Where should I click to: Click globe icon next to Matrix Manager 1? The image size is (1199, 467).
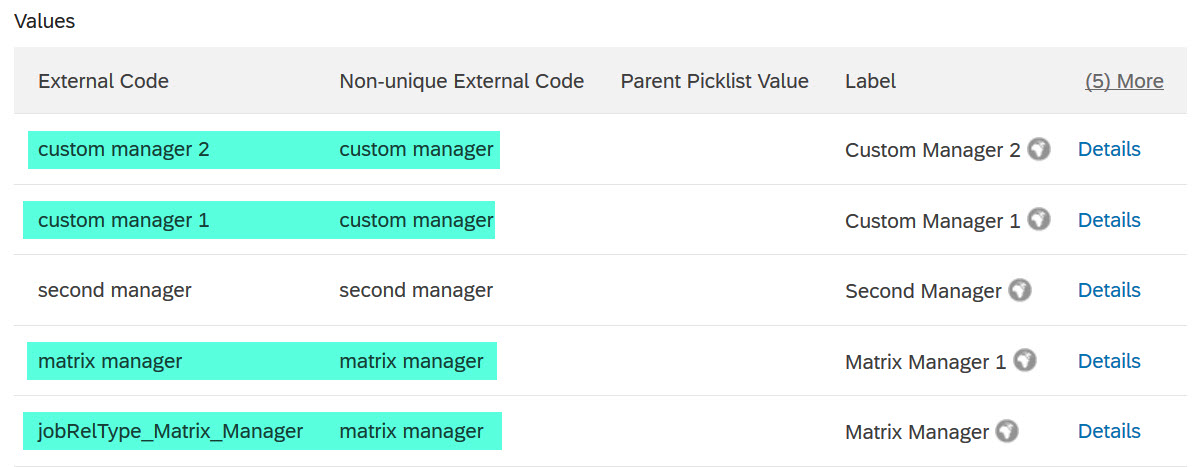1025,361
